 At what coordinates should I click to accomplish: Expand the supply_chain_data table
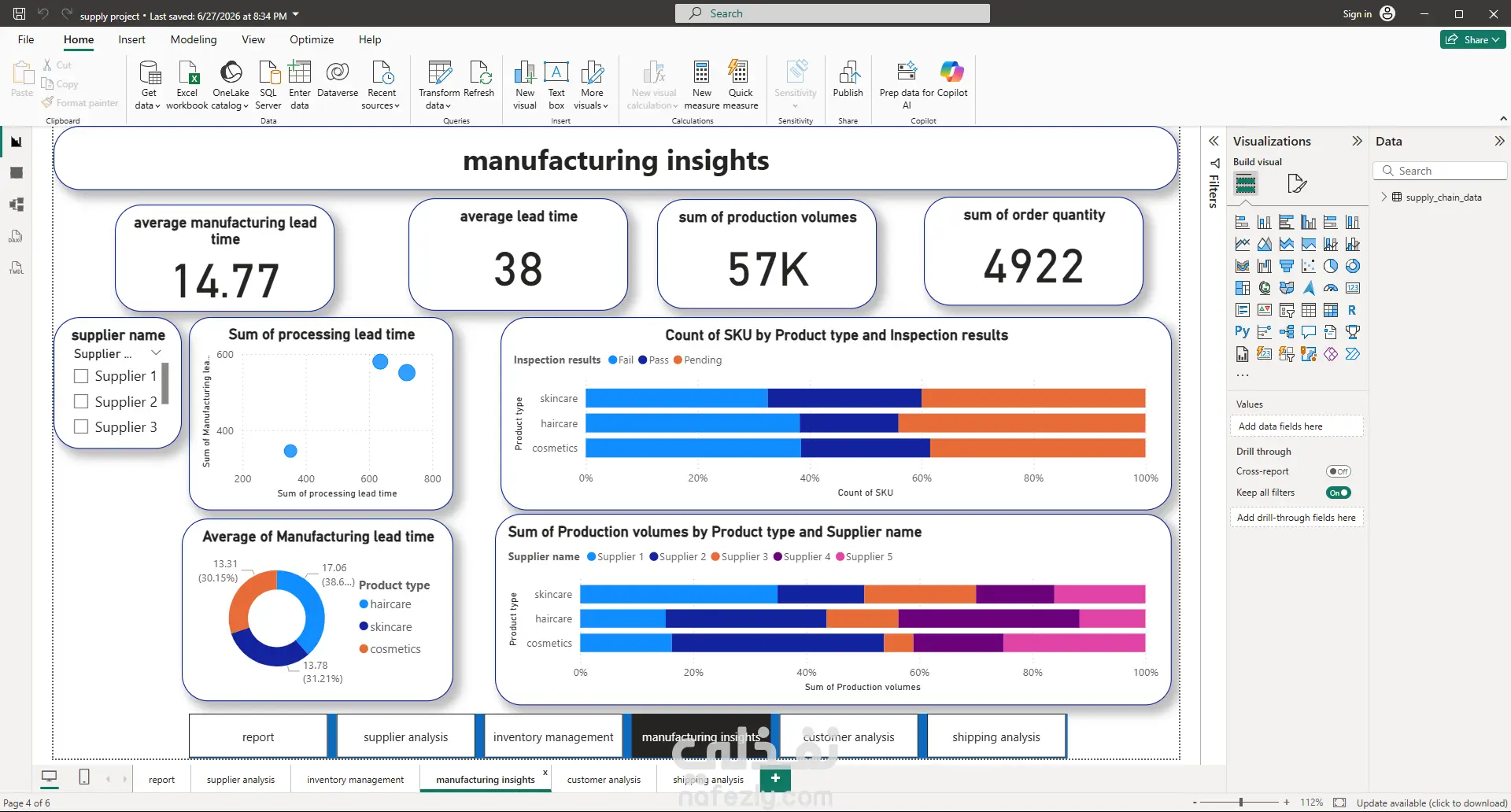coord(1384,197)
